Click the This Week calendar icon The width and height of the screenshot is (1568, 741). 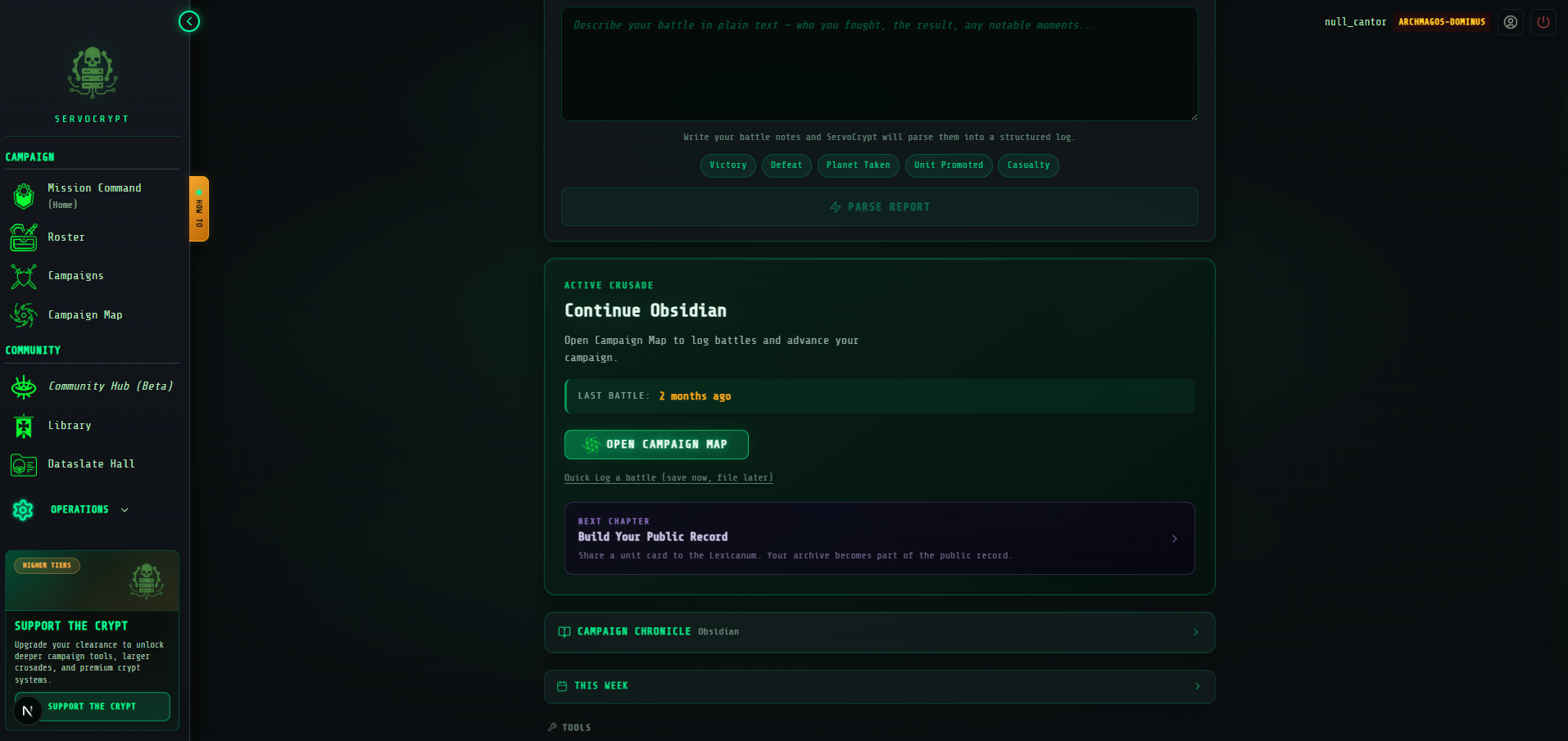point(562,686)
